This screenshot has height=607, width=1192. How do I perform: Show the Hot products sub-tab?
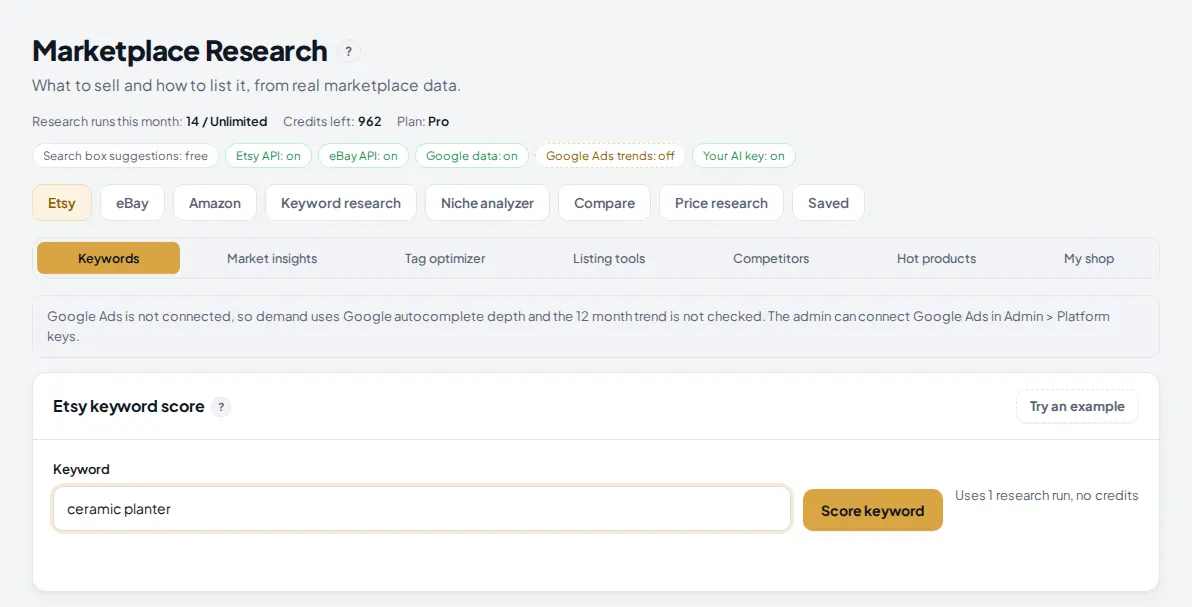[937, 259]
